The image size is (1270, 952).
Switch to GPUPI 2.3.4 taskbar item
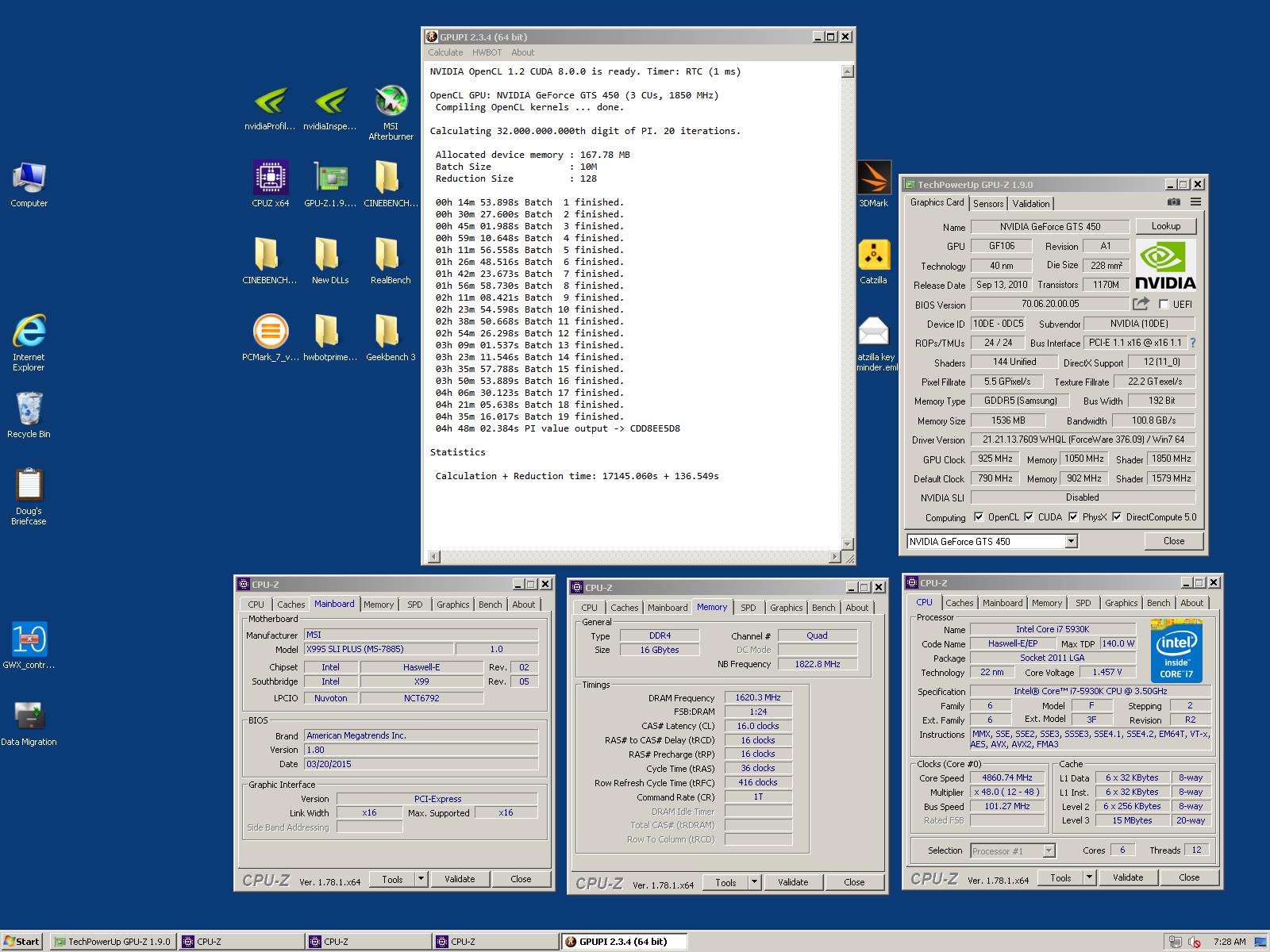pyautogui.click(x=624, y=942)
